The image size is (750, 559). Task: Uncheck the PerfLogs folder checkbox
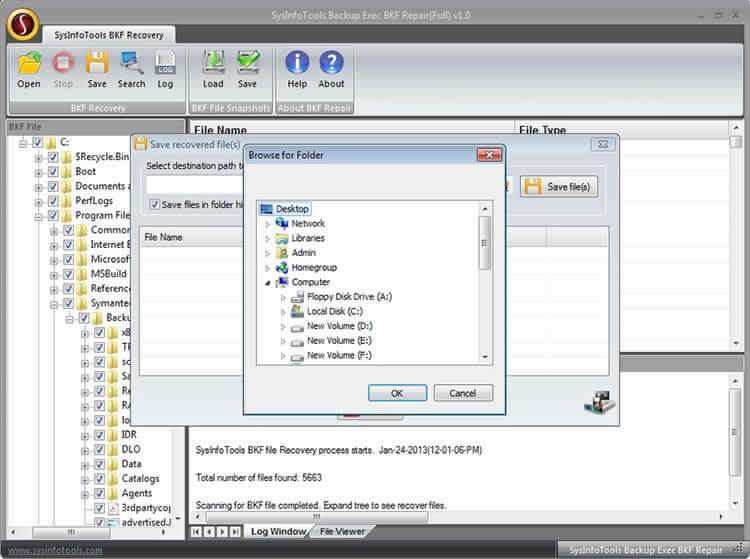pos(53,201)
